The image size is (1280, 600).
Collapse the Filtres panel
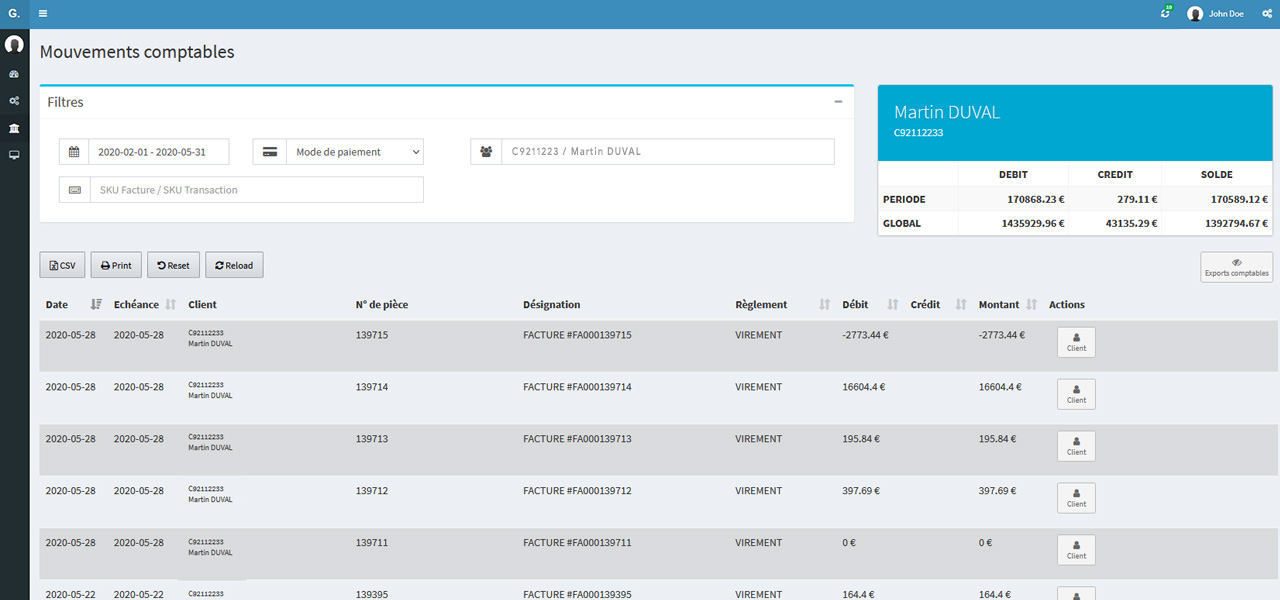pos(838,102)
